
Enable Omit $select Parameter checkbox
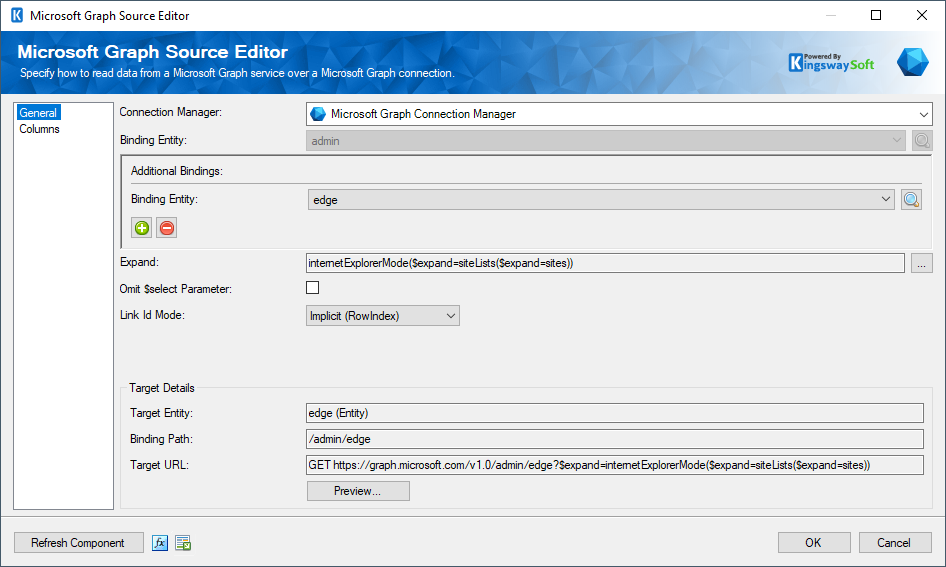point(313,288)
